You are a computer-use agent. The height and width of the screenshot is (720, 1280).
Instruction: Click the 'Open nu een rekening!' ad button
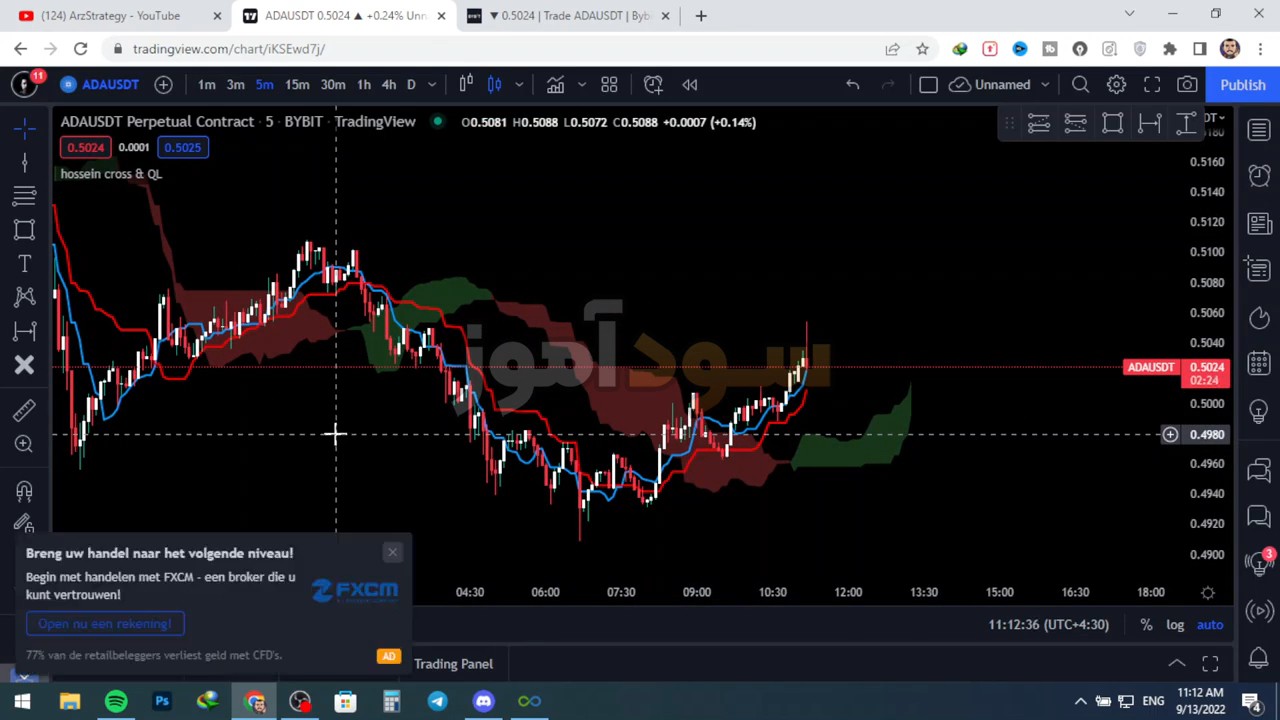click(x=105, y=624)
